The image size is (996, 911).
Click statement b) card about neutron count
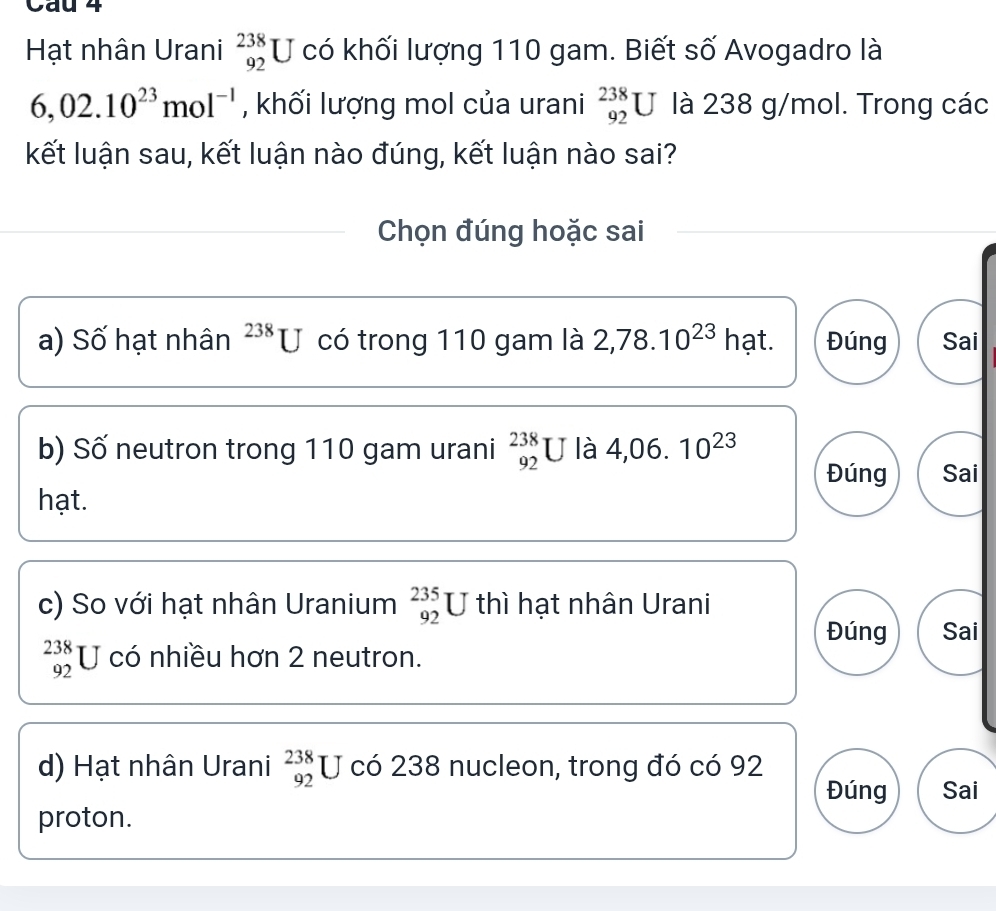(407, 474)
